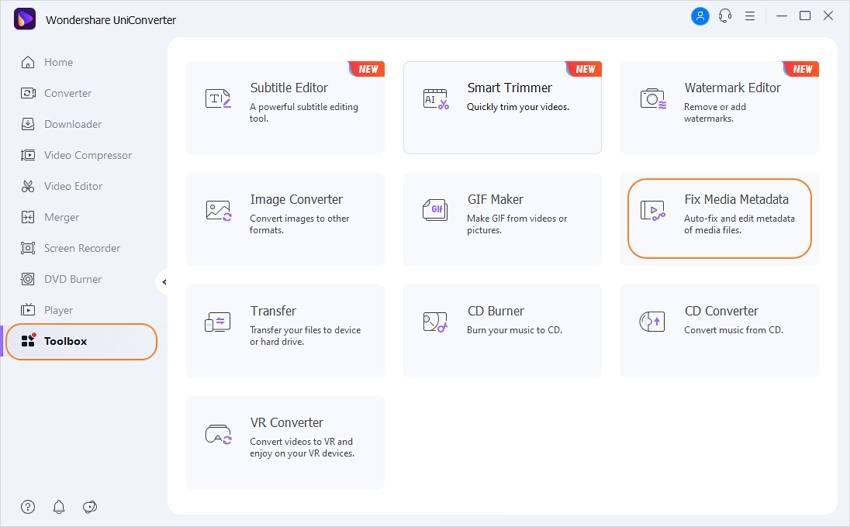Click the feedback chat icon
The width and height of the screenshot is (850, 527).
click(89, 506)
